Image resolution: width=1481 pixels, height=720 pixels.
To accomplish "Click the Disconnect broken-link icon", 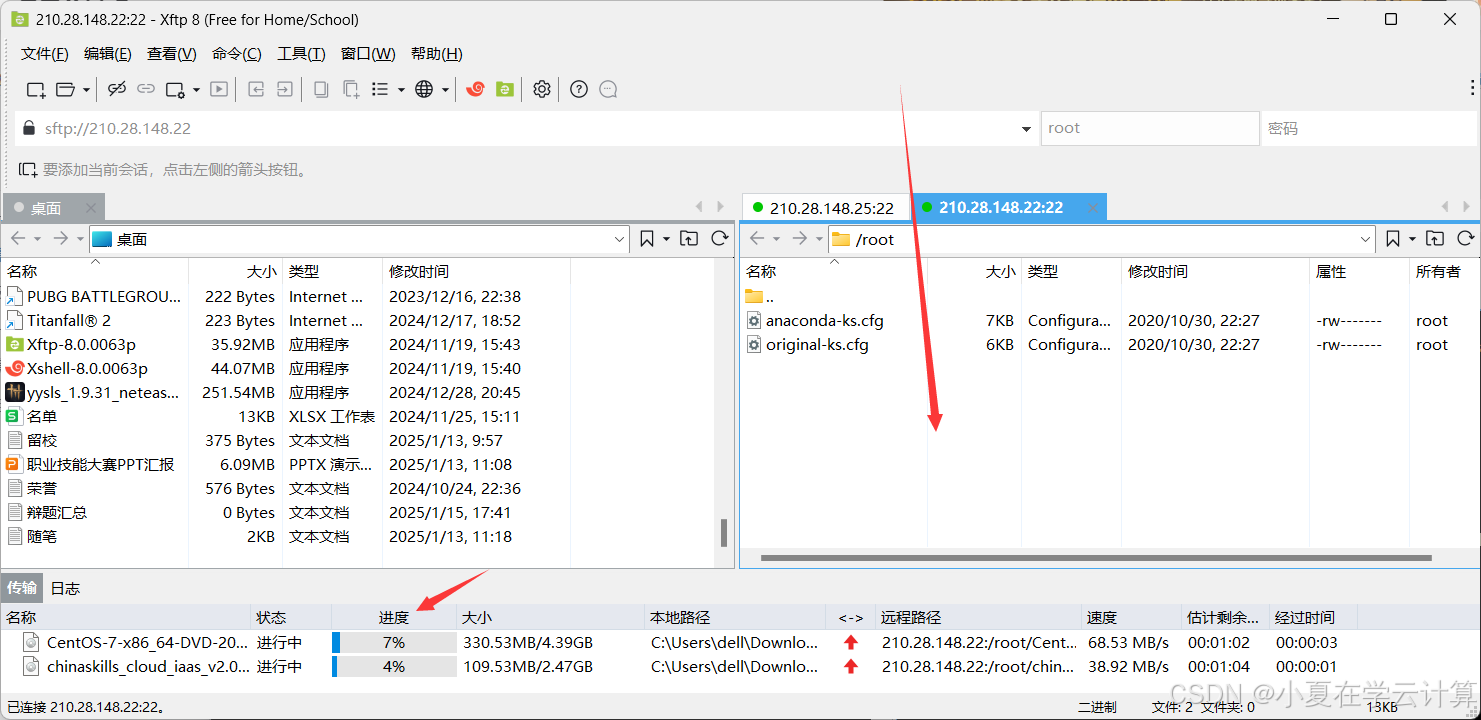I will 117,89.
